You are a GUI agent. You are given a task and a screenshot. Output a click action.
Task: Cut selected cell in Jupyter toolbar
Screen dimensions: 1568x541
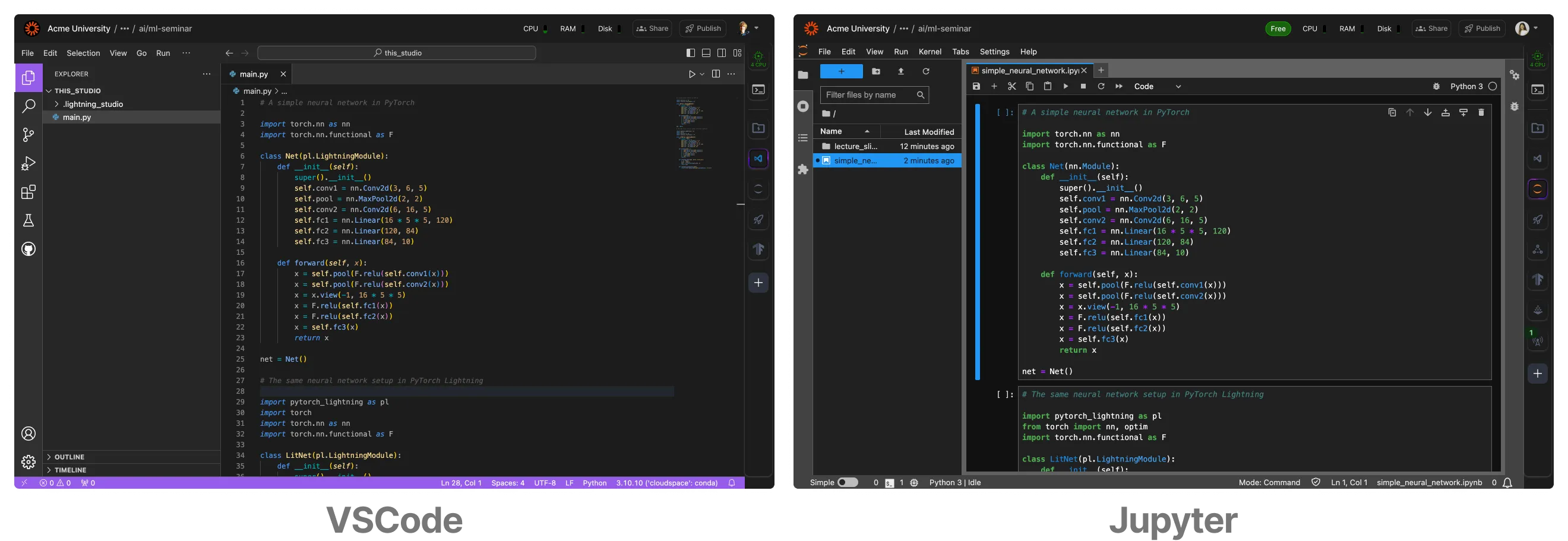click(1011, 87)
